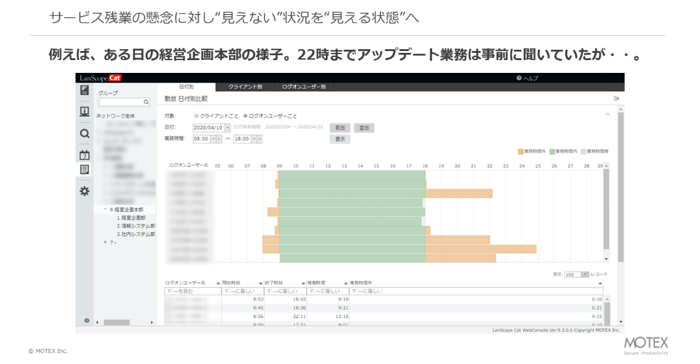Open the 09:00 start time dropdown
Viewport: 700px width, 364px height.
point(213,139)
